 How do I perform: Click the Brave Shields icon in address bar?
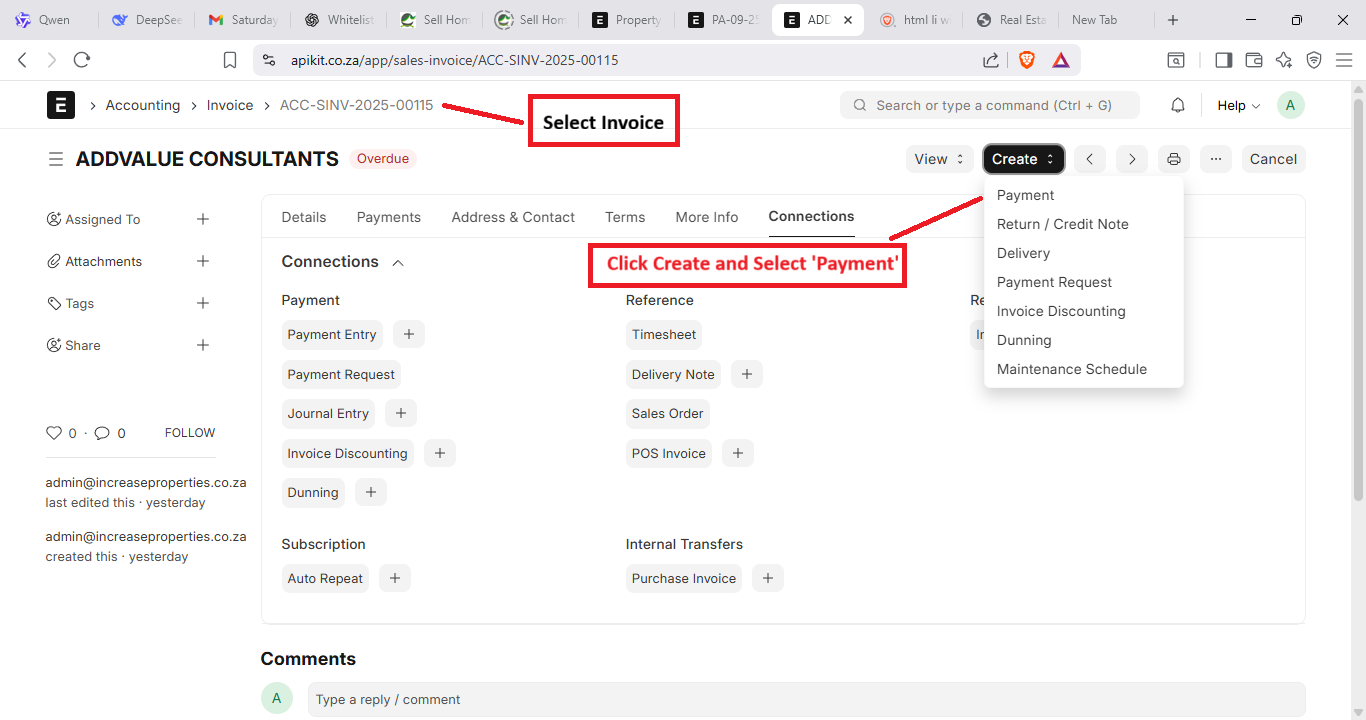(1027, 60)
